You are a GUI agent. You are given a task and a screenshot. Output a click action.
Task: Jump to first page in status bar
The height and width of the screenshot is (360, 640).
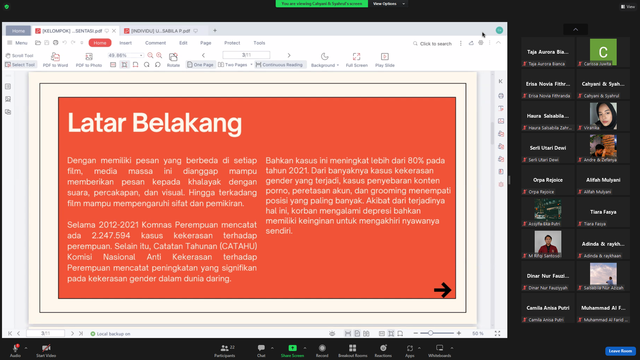pyautogui.click(x=10, y=333)
